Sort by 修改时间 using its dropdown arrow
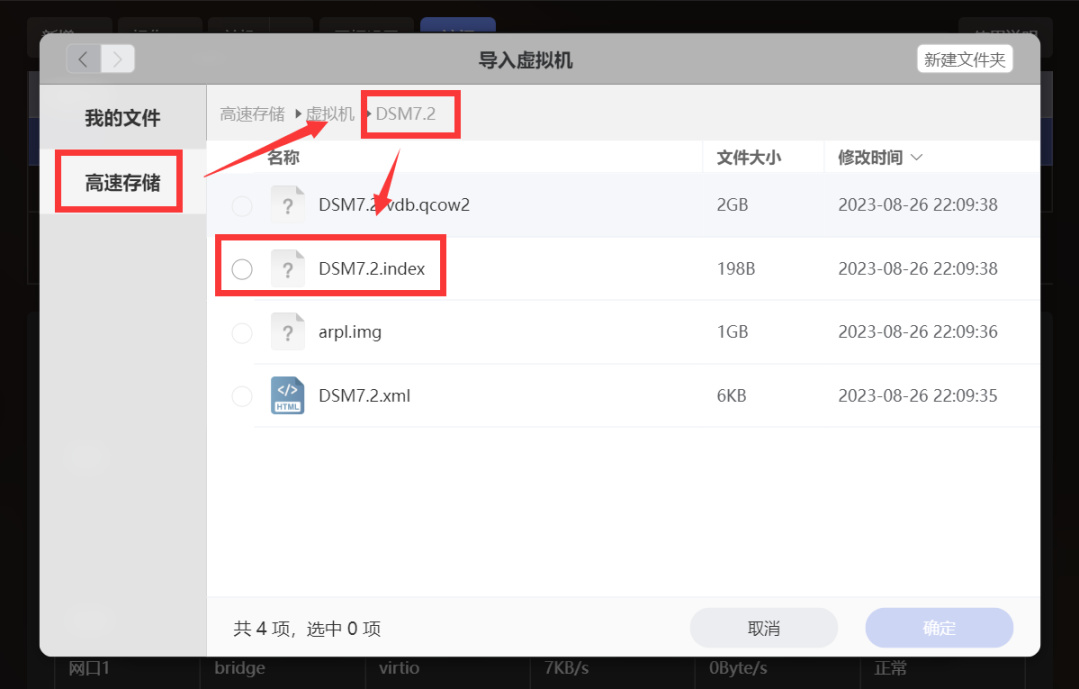Screen dimensions: 1079x689 click(x=916, y=158)
